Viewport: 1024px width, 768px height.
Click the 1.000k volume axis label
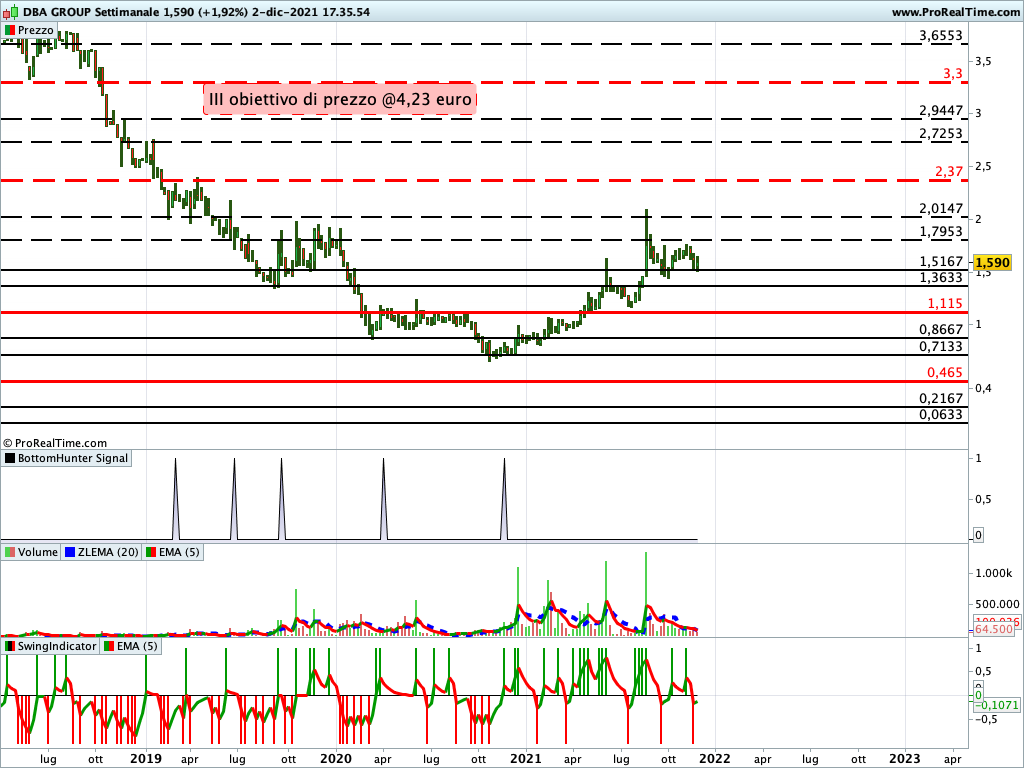(993, 573)
